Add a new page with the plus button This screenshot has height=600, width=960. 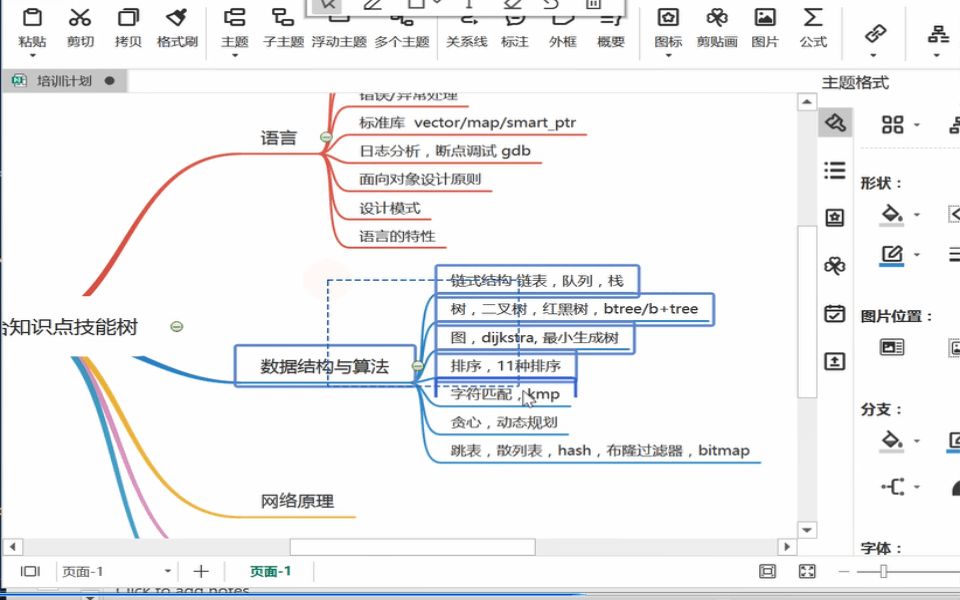[x=200, y=570]
